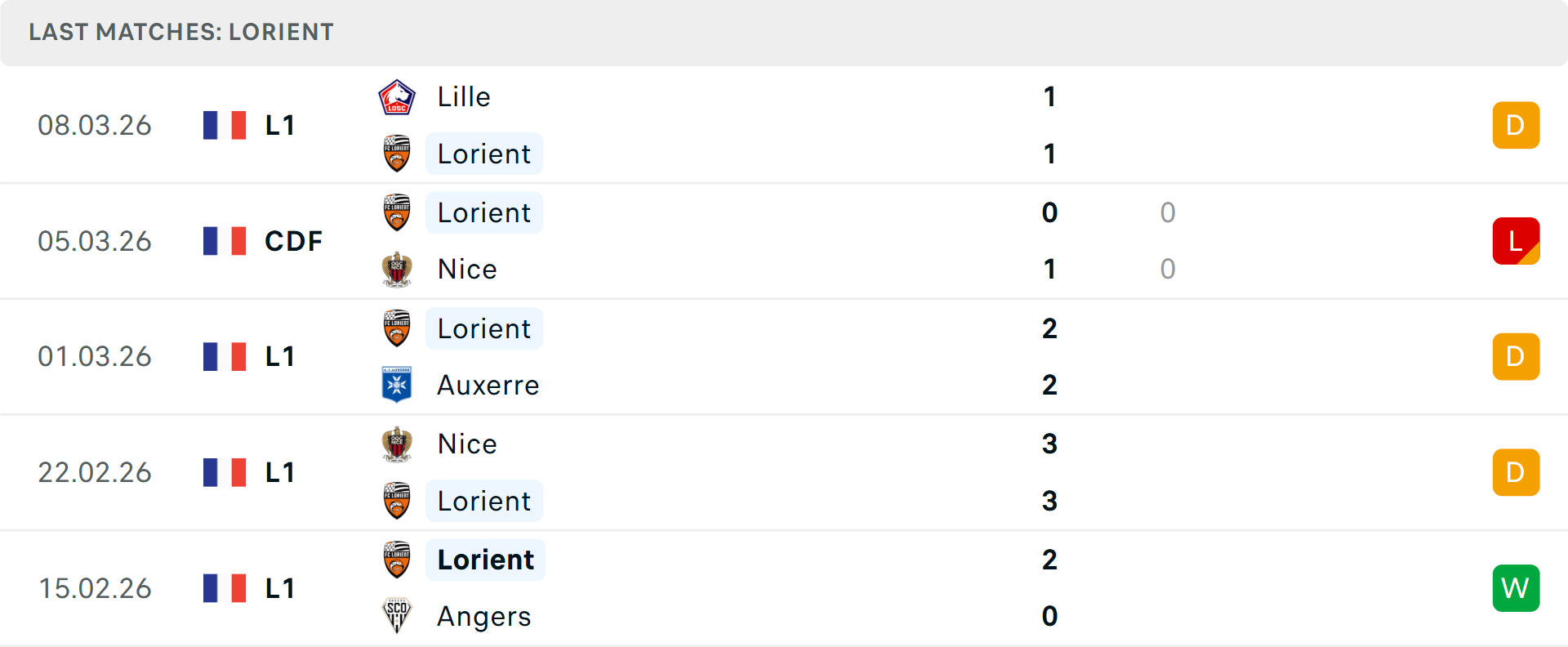Viewport: 1568px width, 647px height.
Task: Click the Nice club crest in the CDF match
Action: (397, 269)
